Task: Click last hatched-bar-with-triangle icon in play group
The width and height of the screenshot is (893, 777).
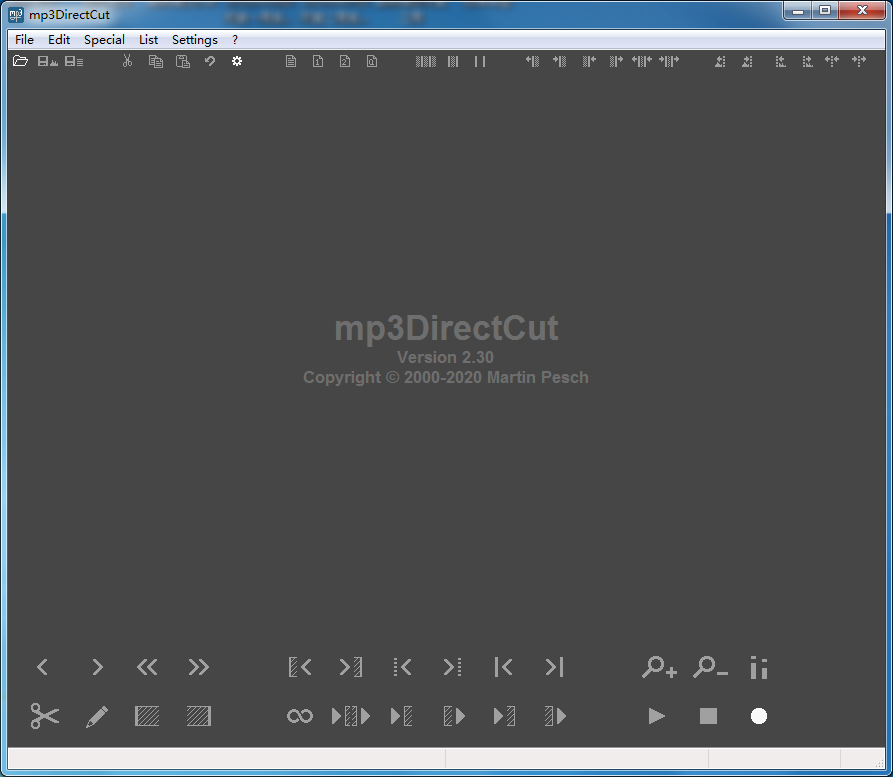Action: point(555,716)
